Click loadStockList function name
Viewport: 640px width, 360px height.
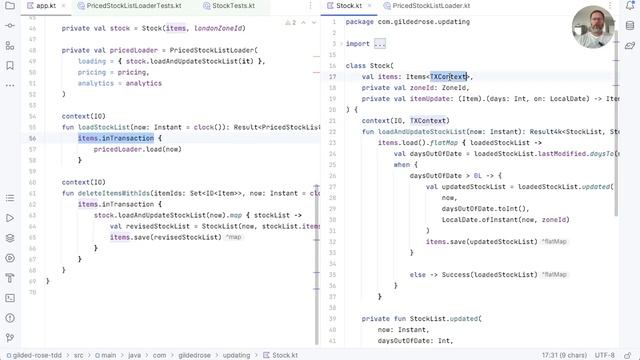(104, 127)
